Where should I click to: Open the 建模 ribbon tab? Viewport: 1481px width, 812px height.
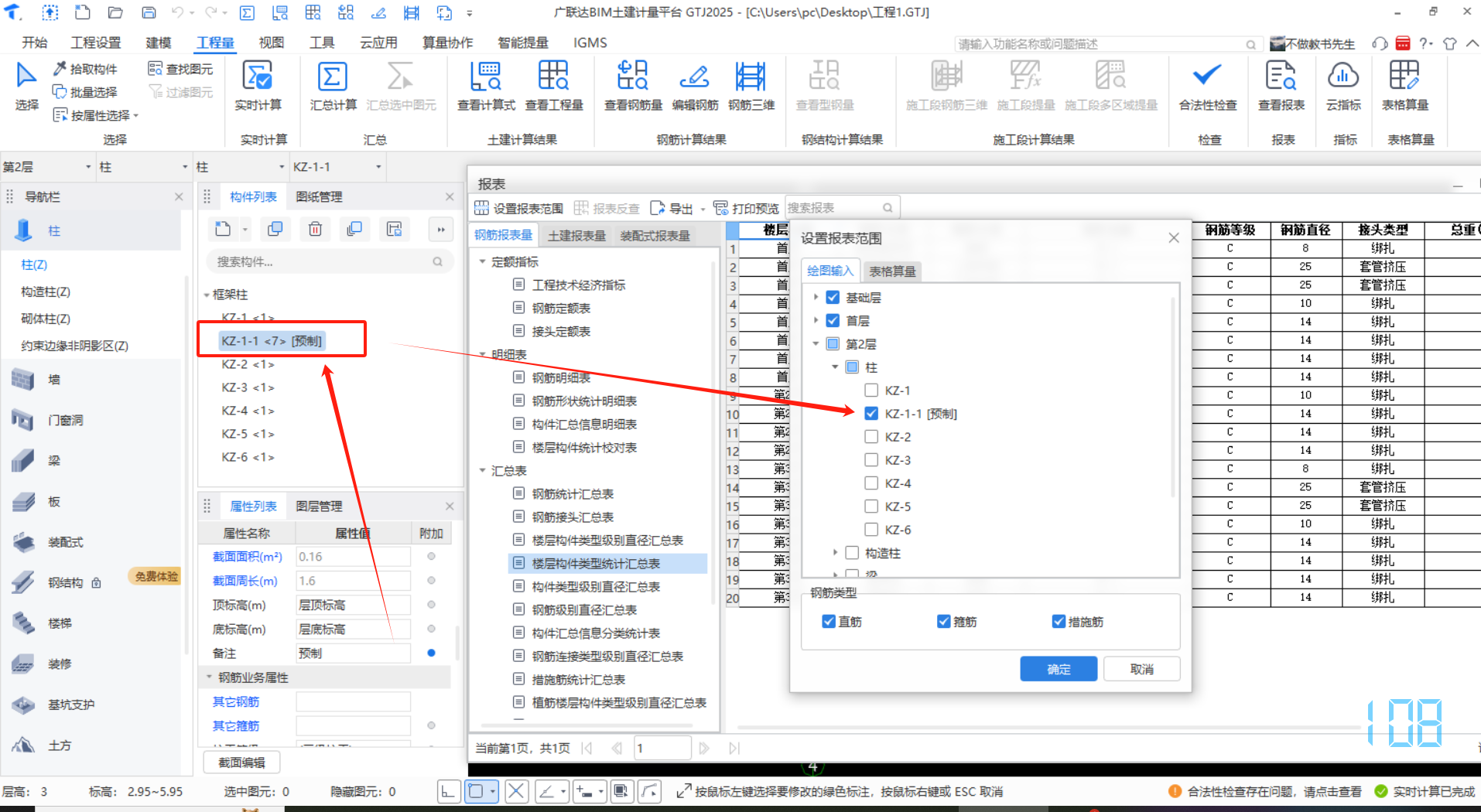(159, 43)
